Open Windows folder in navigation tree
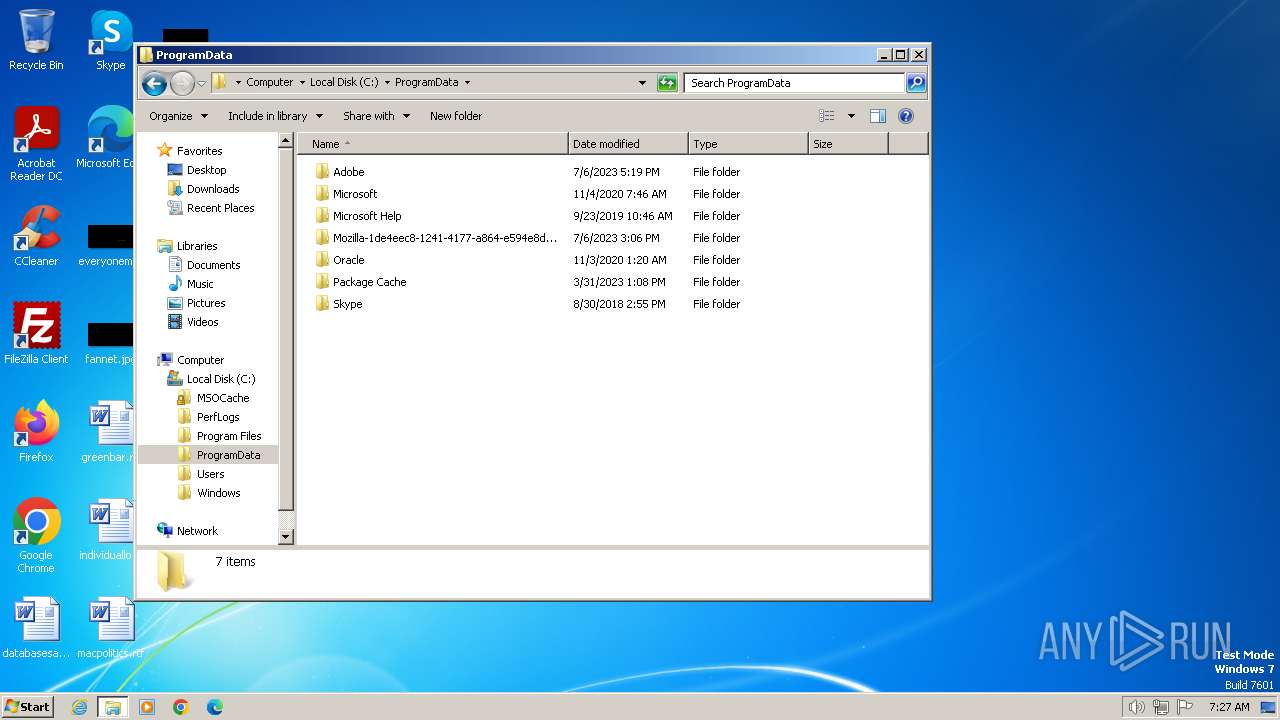 (218, 493)
